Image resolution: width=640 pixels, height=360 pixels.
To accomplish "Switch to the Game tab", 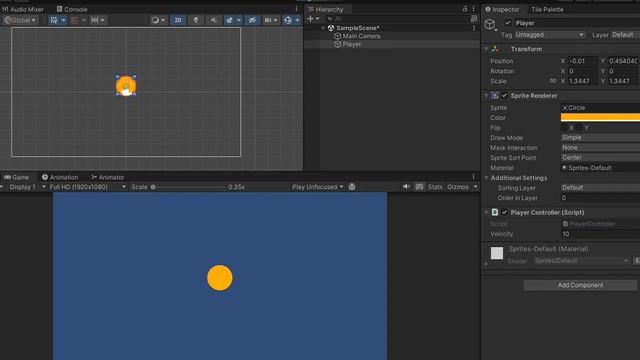I will click(16, 177).
